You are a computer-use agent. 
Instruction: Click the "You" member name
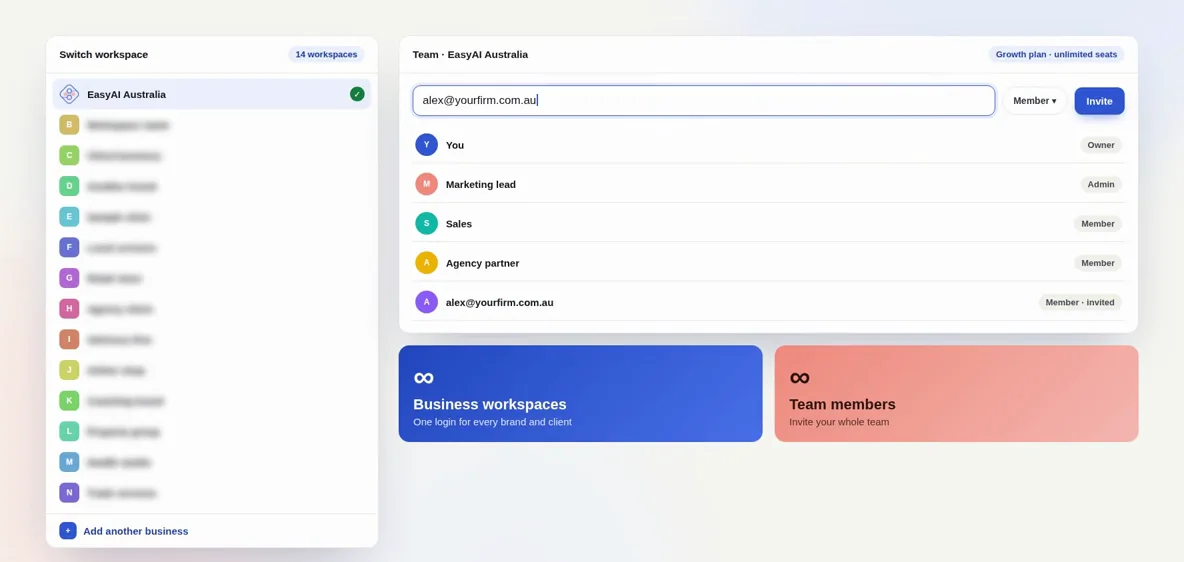click(455, 145)
